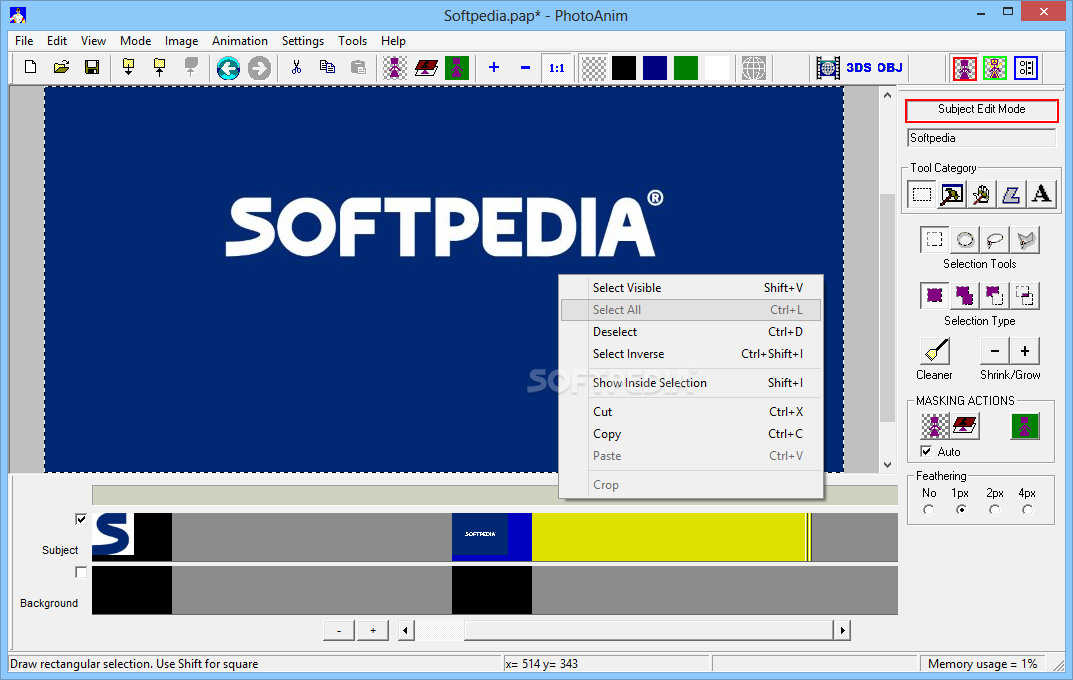The image size is (1073, 680).
Task: Click the toolbar green-background figure icon
Action: [x=457, y=68]
